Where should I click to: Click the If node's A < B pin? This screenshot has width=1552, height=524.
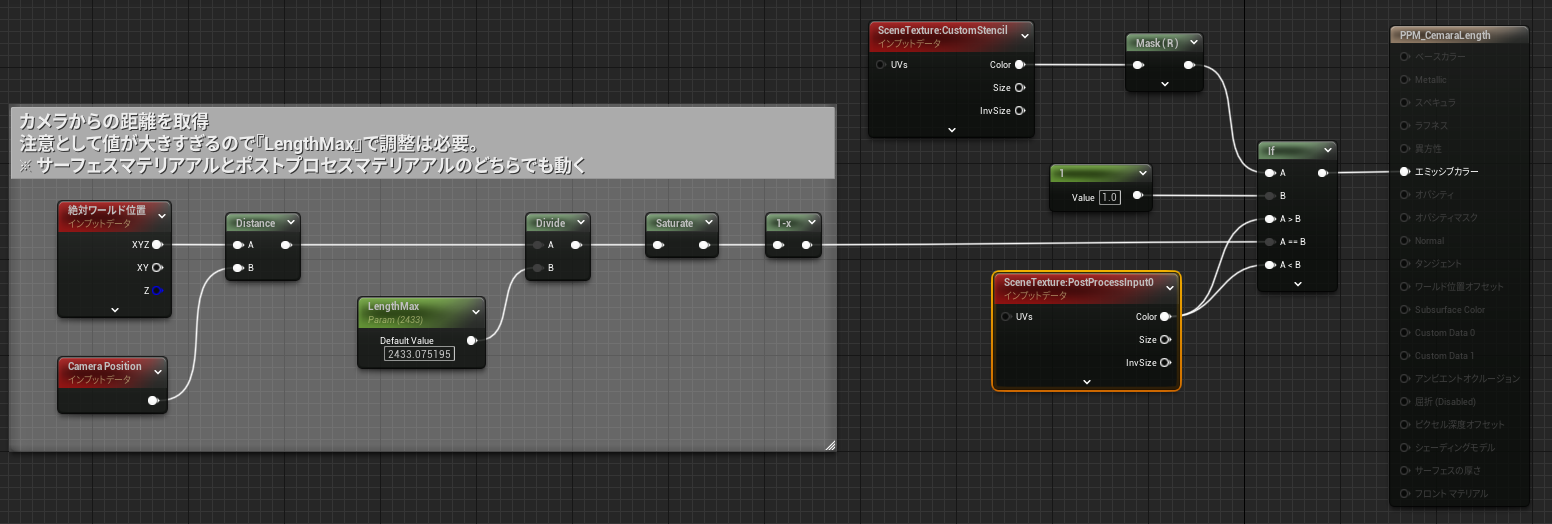click(x=1271, y=264)
